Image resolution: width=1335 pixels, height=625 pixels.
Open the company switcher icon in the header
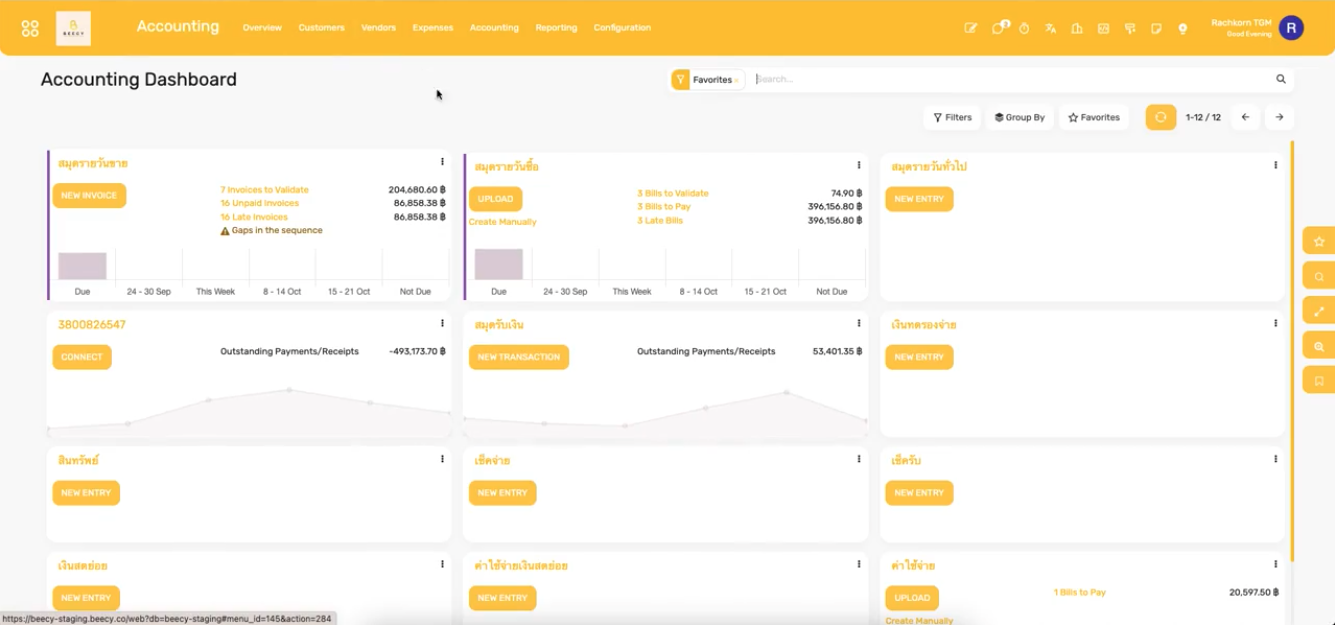[x=1077, y=28]
